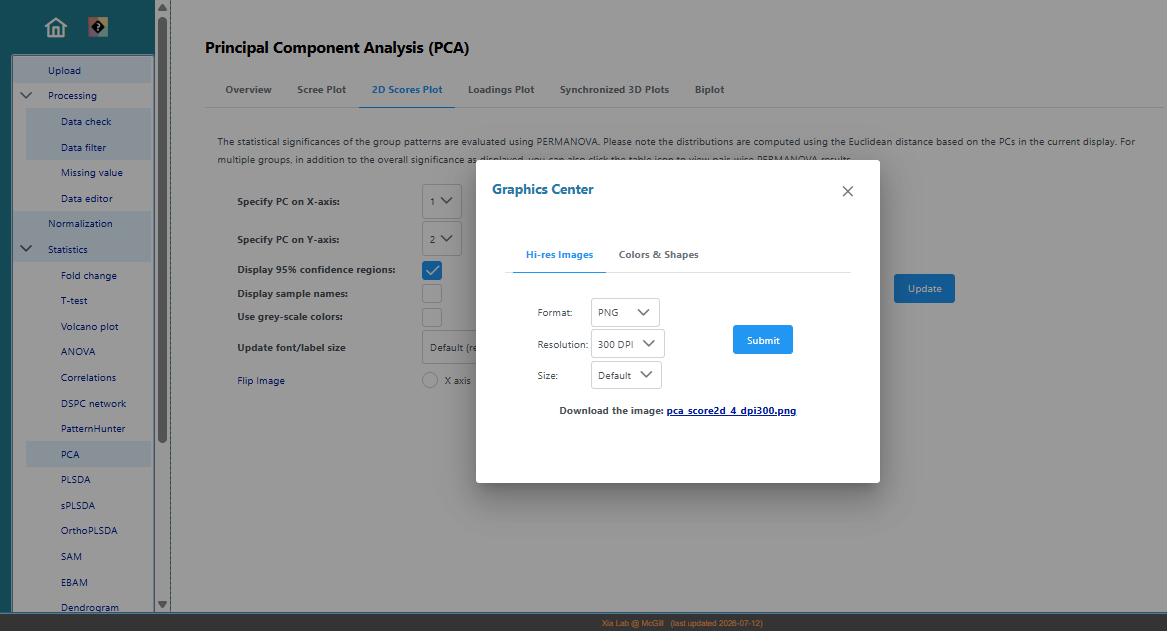Image resolution: width=1167 pixels, height=631 pixels.
Task: Submit the hi-res image settings
Action: [x=763, y=340]
